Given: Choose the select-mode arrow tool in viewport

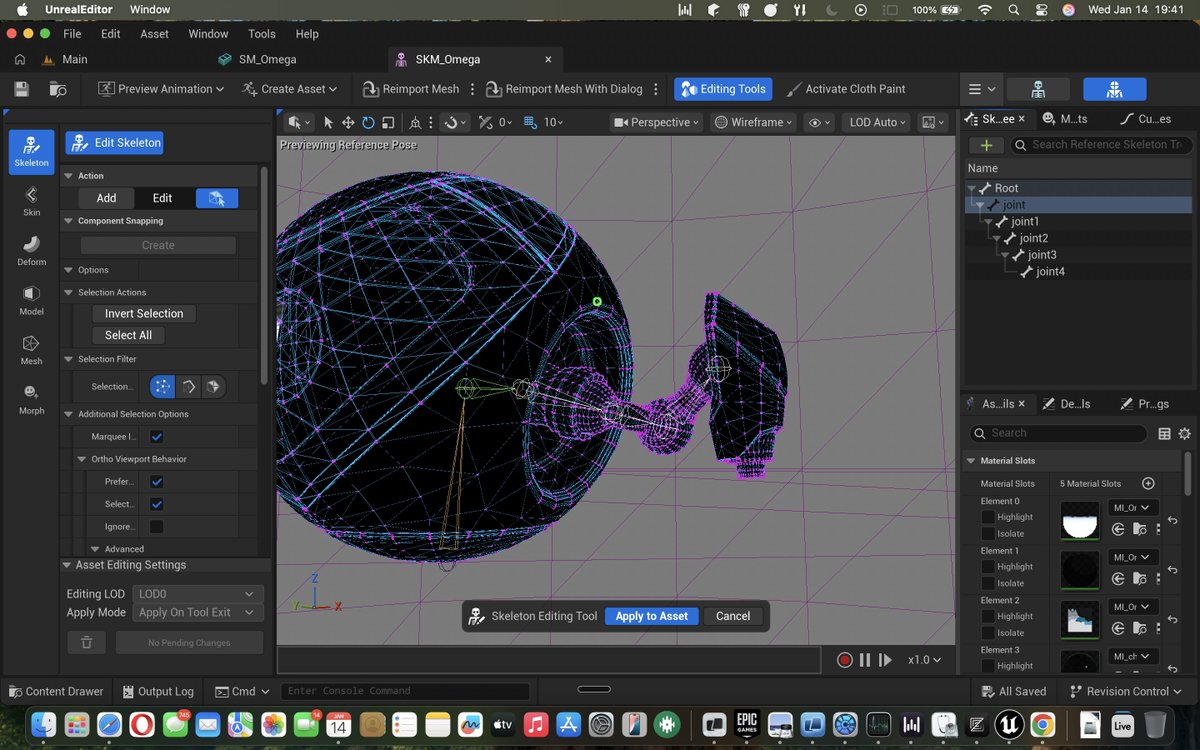Looking at the screenshot, I should (329, 122).
